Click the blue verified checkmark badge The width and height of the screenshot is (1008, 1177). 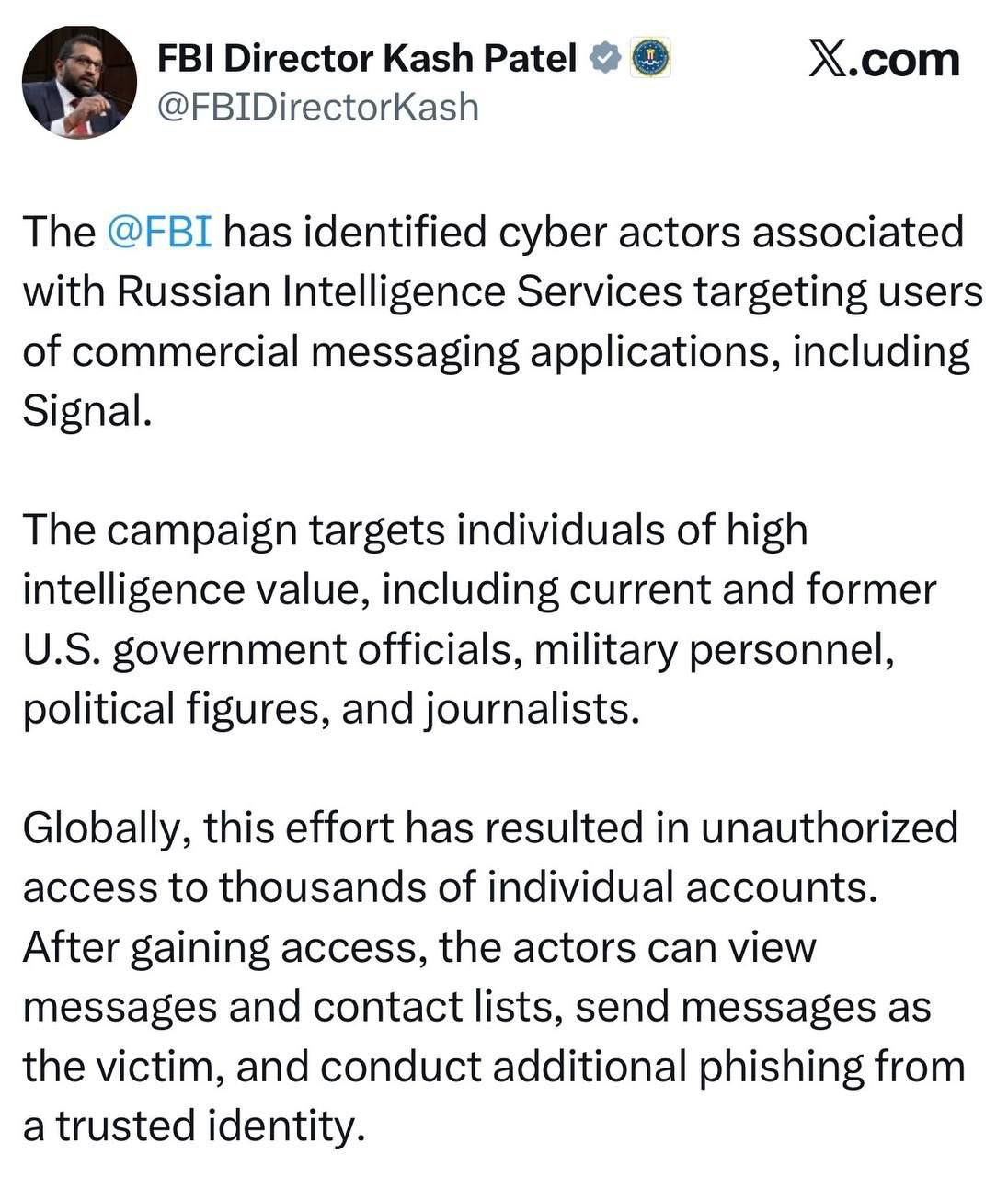pos(603,60)
